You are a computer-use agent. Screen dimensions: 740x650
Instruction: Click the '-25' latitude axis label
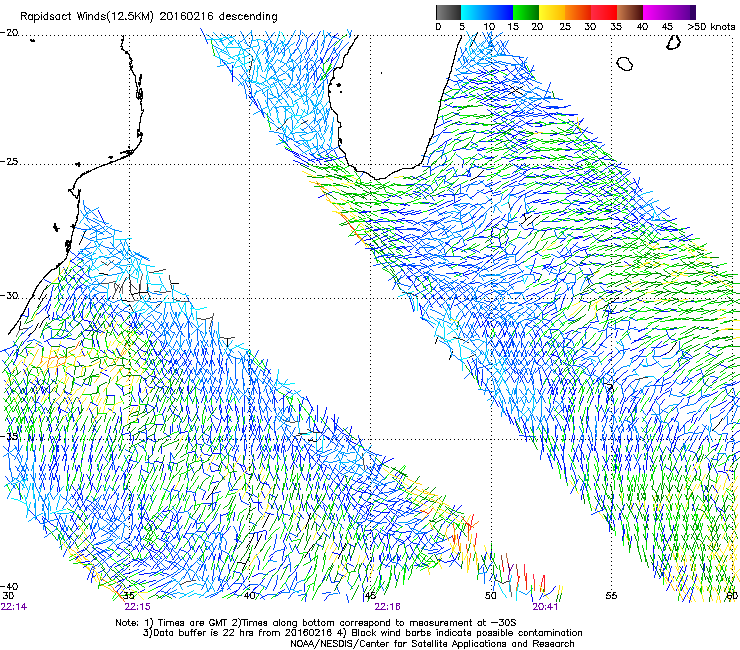(x=9, y=162)
